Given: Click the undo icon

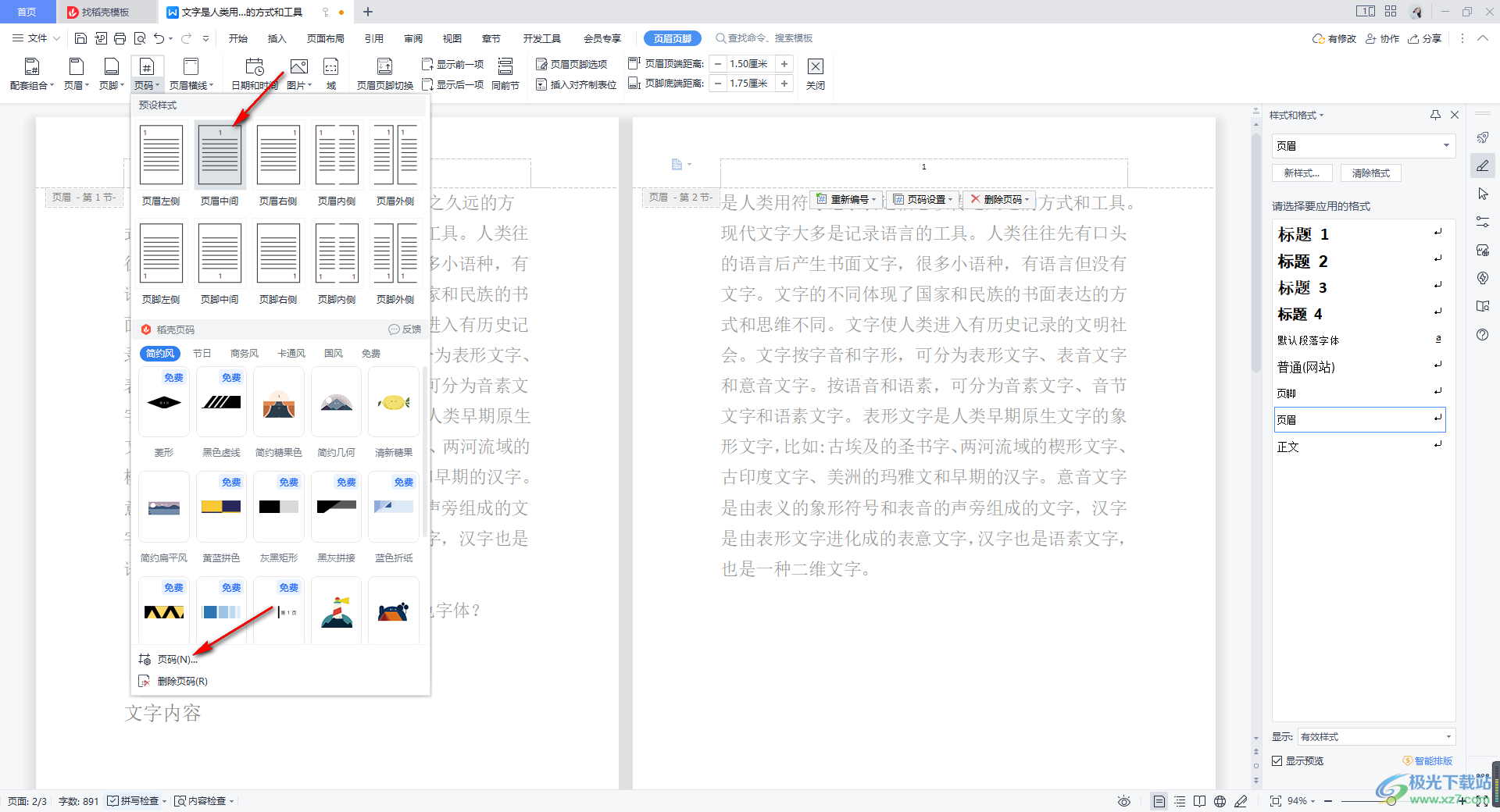Looking at the screenshot, I should click(x=159, y=37).
